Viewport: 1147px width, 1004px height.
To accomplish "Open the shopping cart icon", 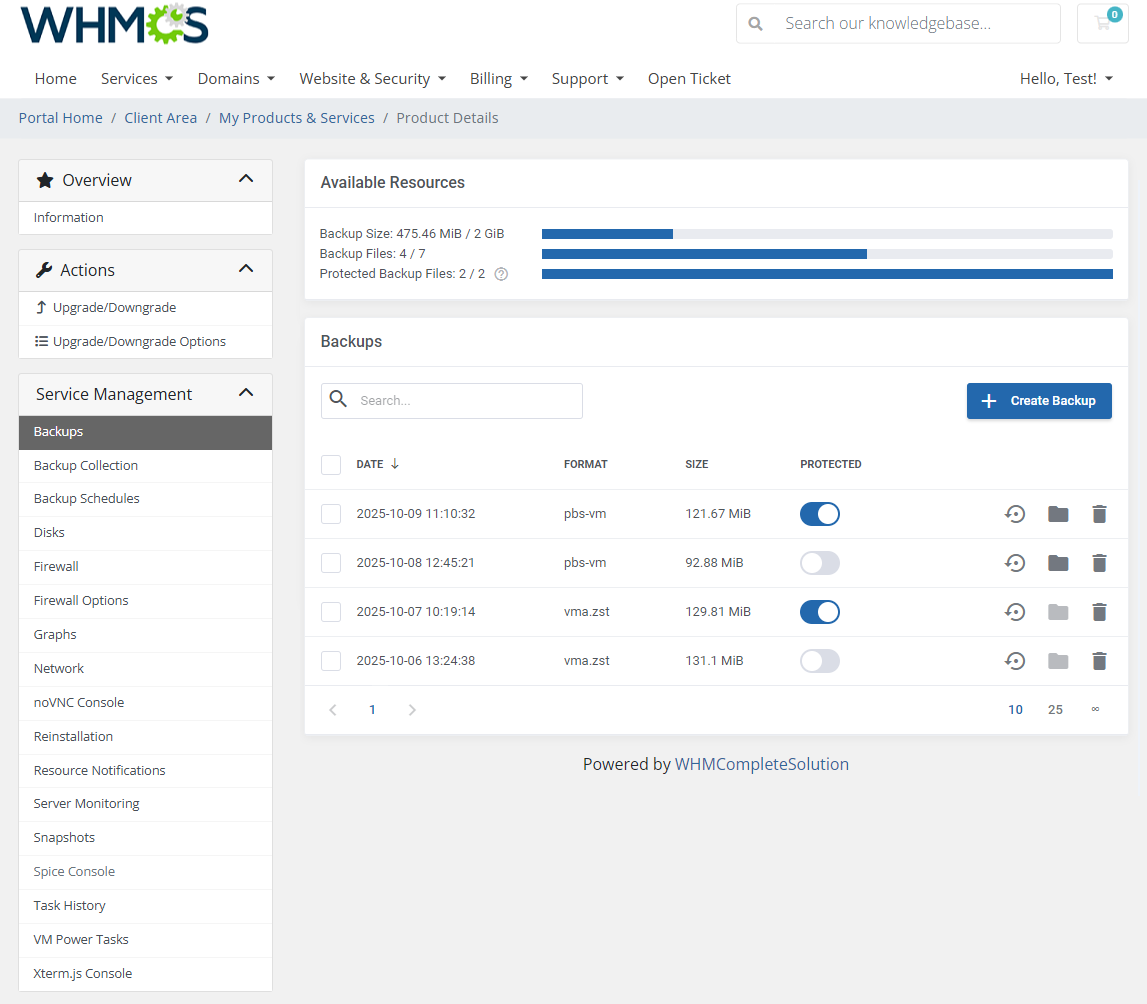I will (1102, 23).
